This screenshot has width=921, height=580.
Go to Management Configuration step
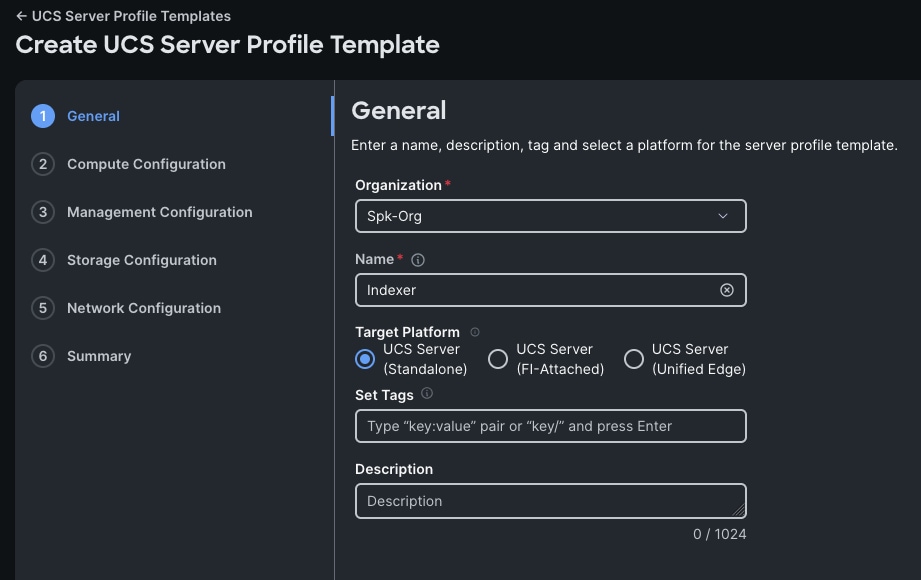click(x=159, y=212)
